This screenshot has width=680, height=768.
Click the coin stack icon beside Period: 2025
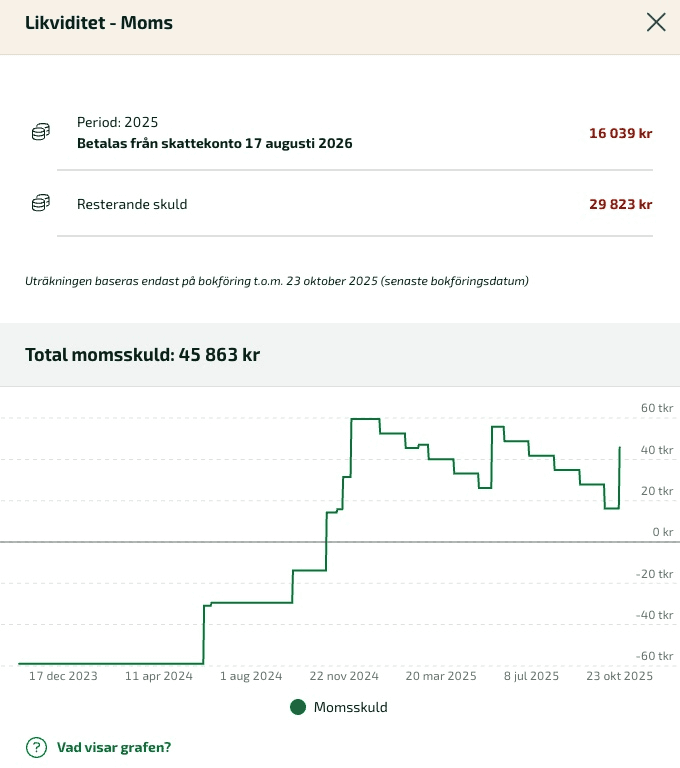click(x=41, y=132)
